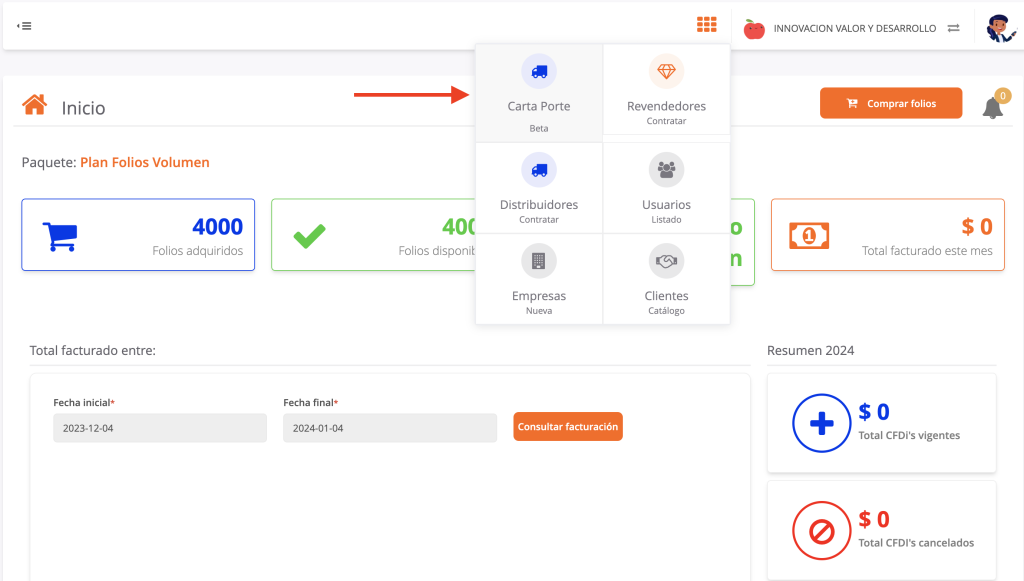1024x581 pixels.
Task: Switch company using the swap arrows icon
Action: coord(953,28)
